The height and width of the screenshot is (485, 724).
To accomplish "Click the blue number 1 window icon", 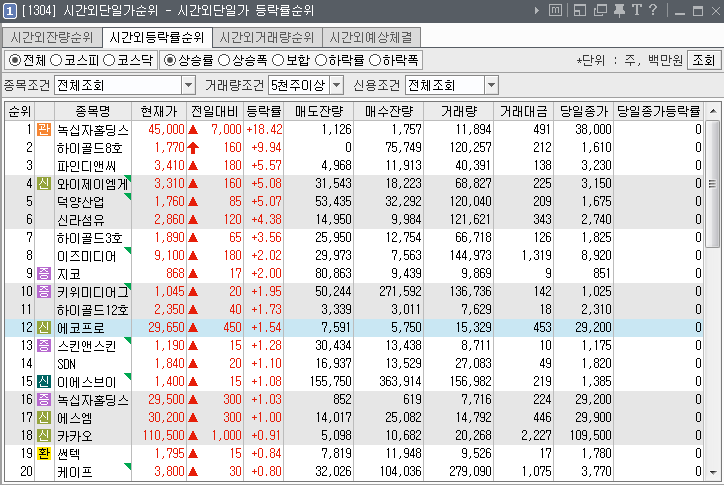I will [10, 11].
